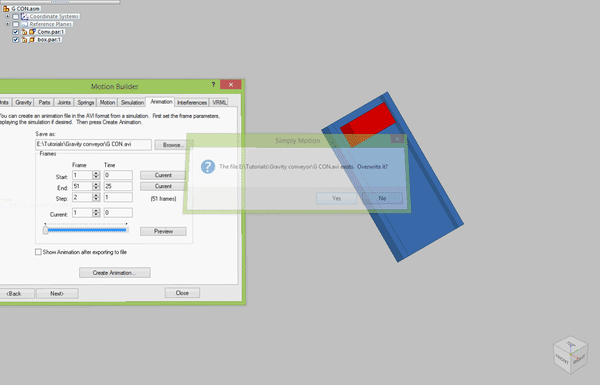Expand the Coordinate Systems node
This screenshot has height=385, width=600.
[x=7, y=16]
